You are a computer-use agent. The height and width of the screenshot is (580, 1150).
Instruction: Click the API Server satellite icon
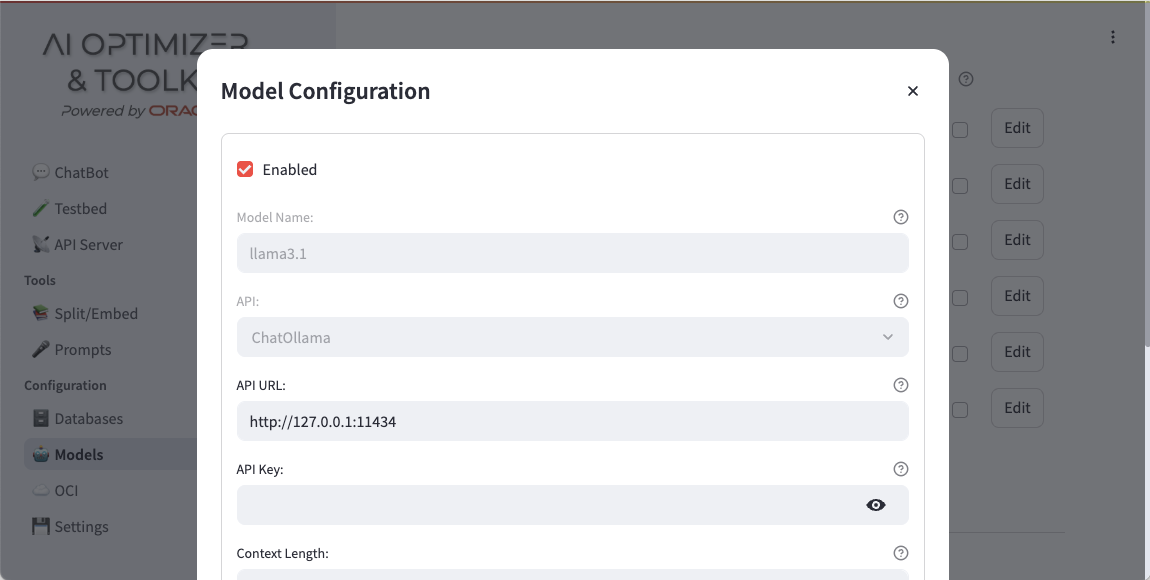click(x=41, y=244)
